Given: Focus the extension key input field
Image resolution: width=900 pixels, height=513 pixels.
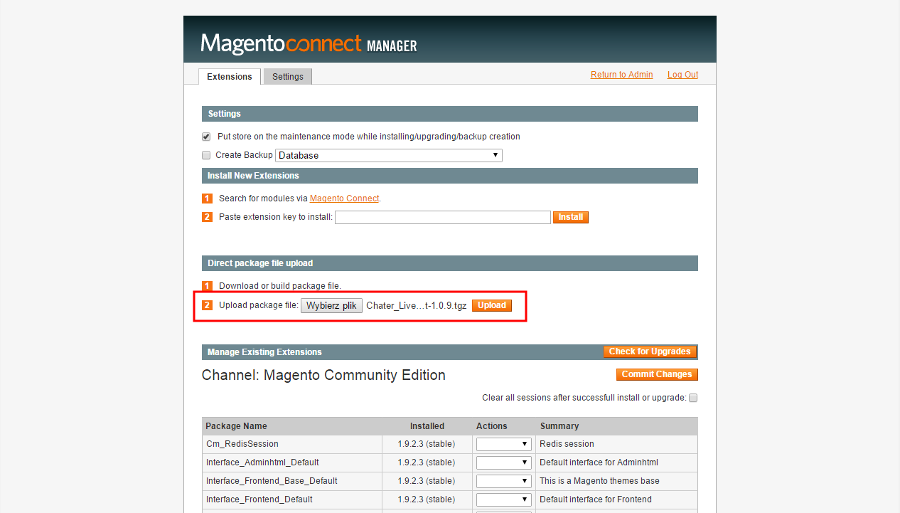Looking at the screenshot, I should click(443, 217).
